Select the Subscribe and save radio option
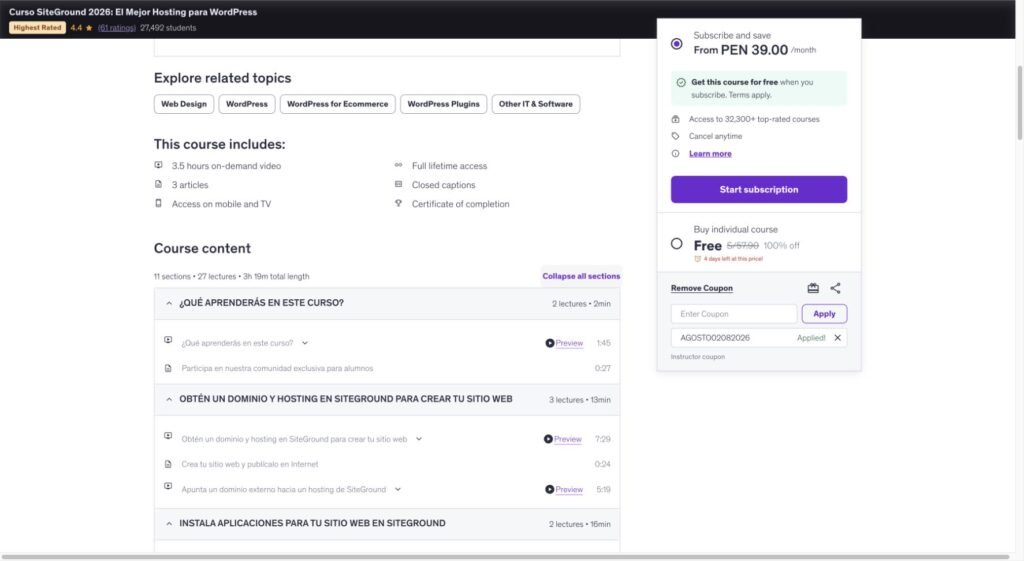Screen dimensions: 1024x561 coord(677,44)
